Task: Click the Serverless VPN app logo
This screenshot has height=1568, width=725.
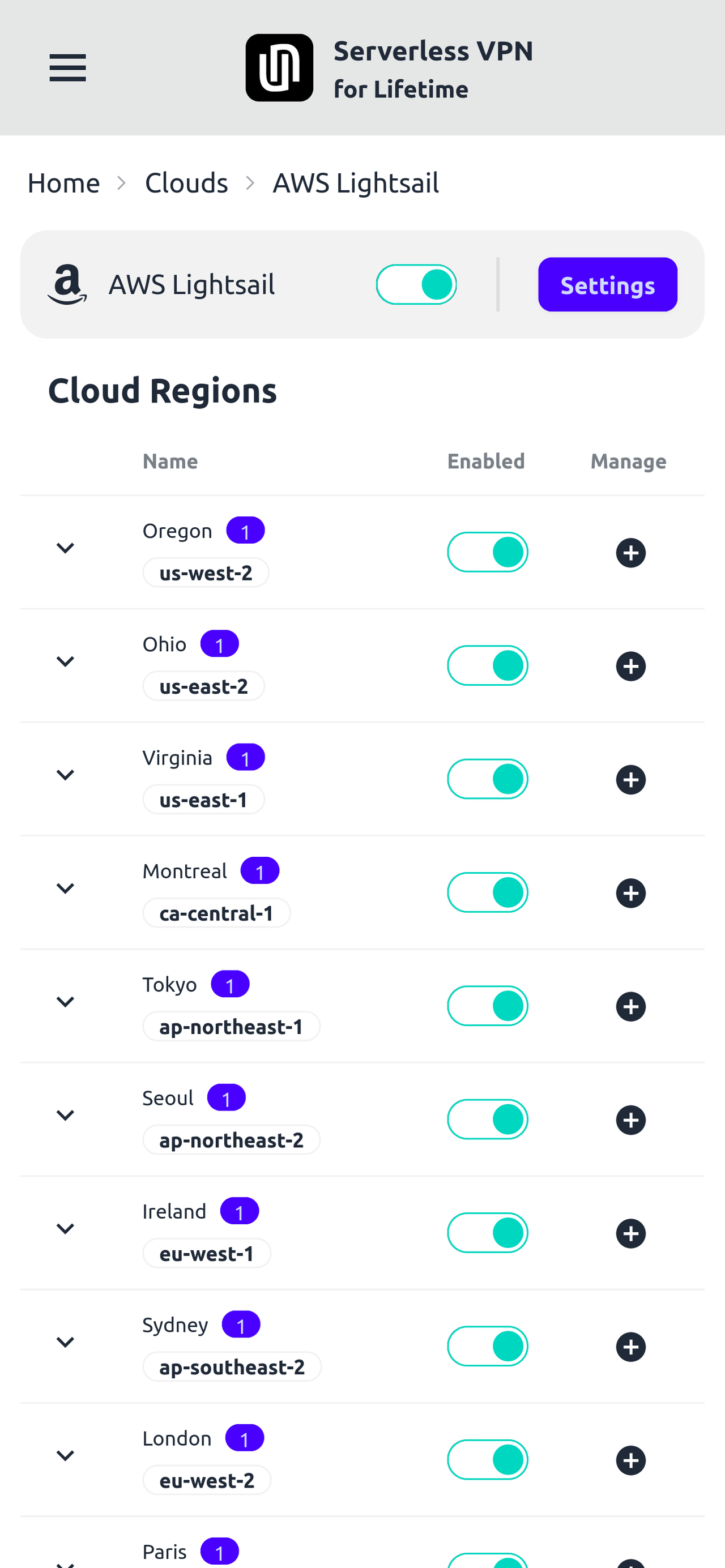Action: [x=279, y=66]
